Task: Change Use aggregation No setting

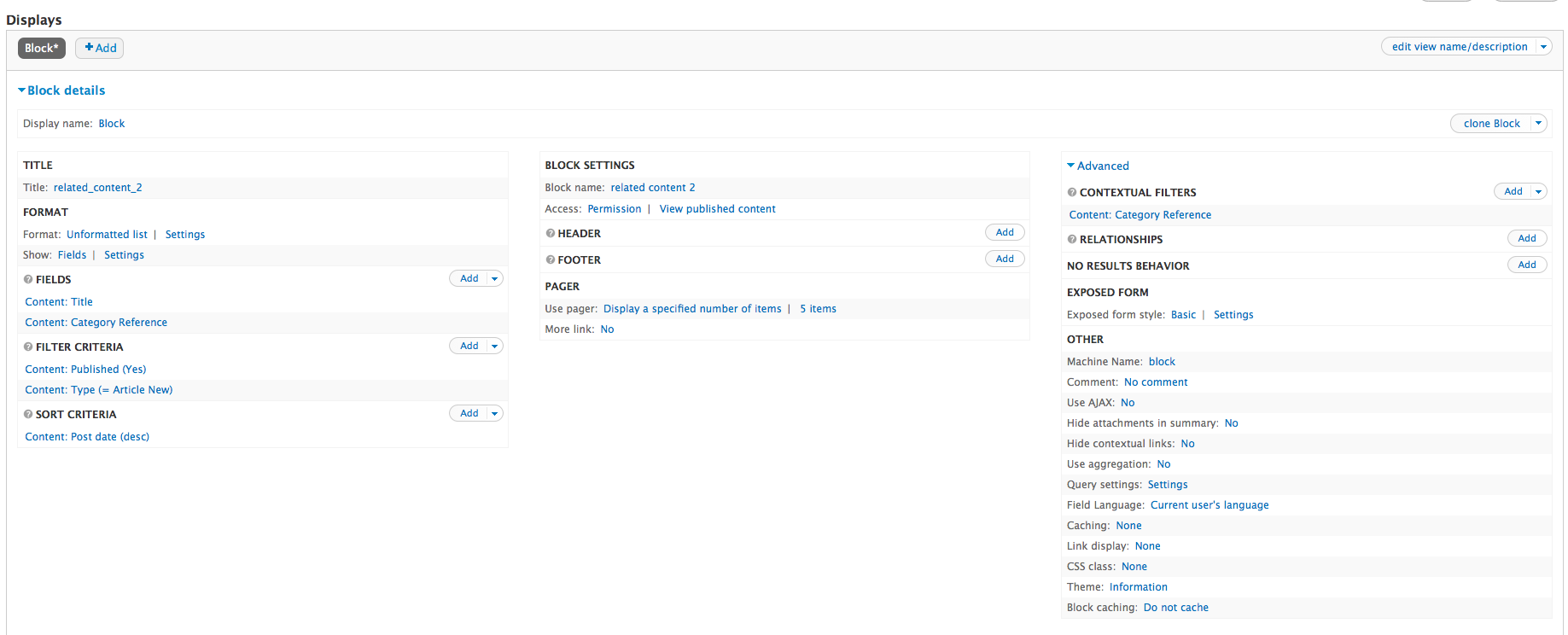Action: [x=1163, y=464]
